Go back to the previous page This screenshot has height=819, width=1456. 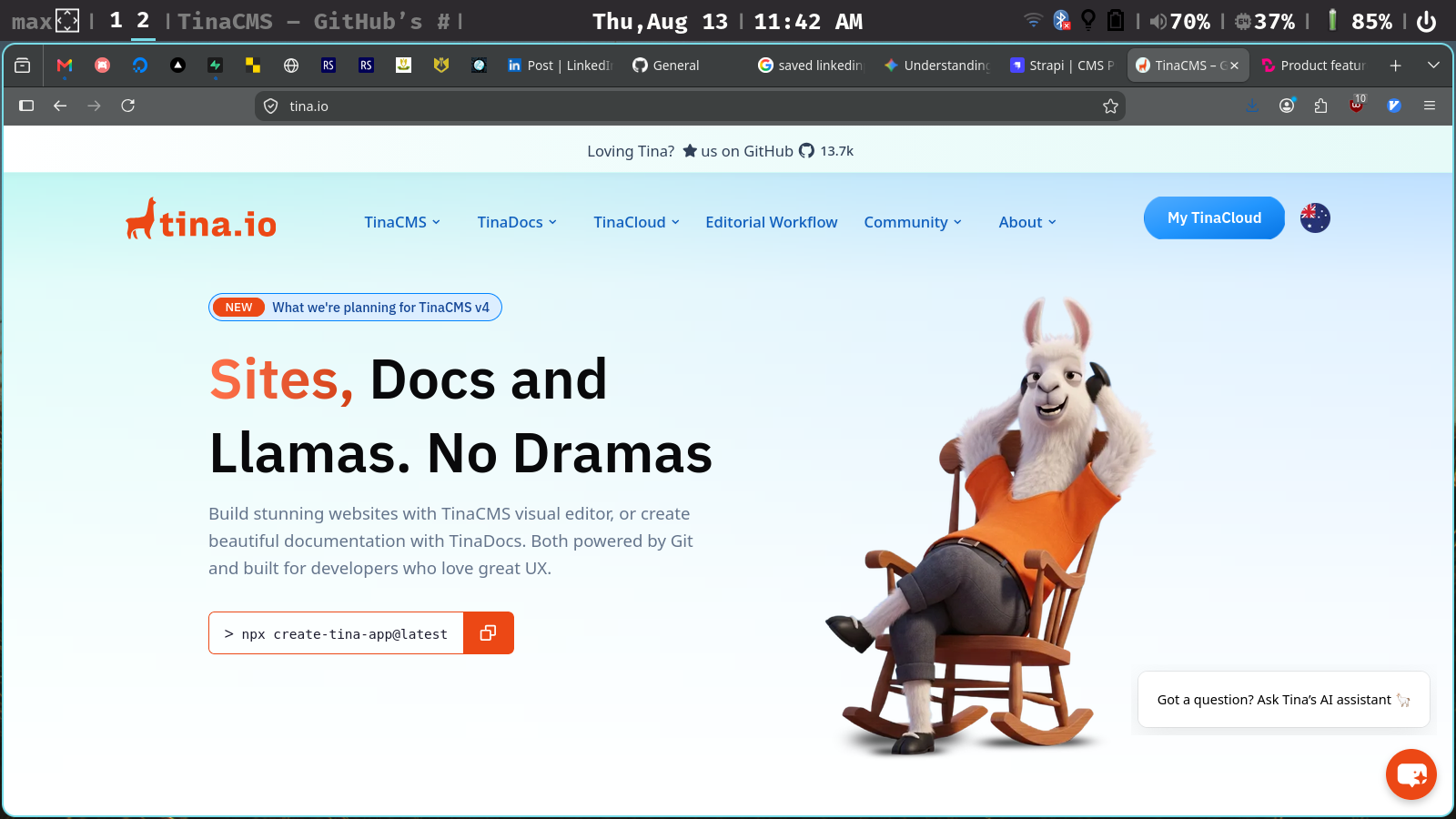coord(60,106)
